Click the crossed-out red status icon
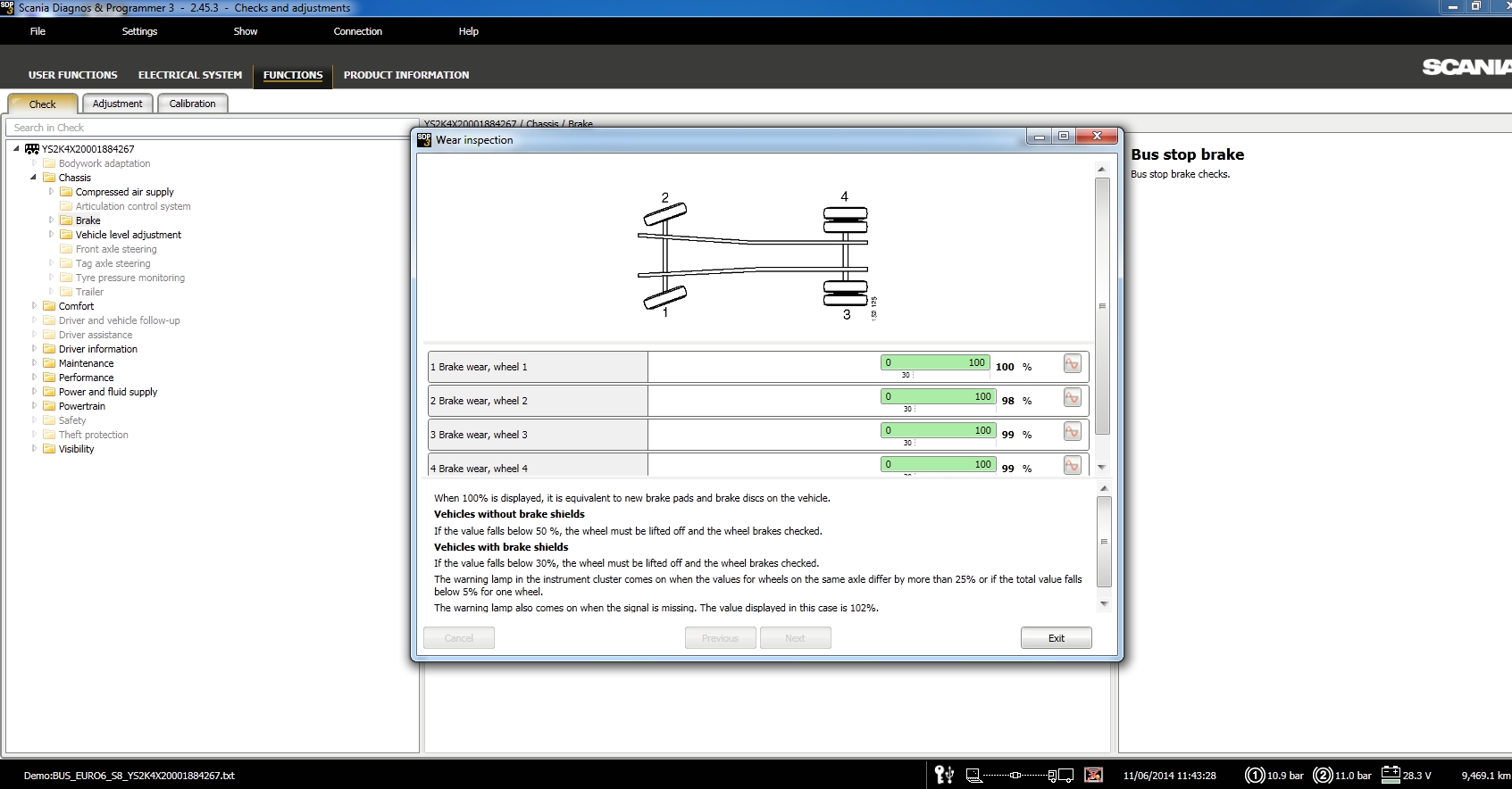Screen dimensions: 1512x789 [1093, 775]
